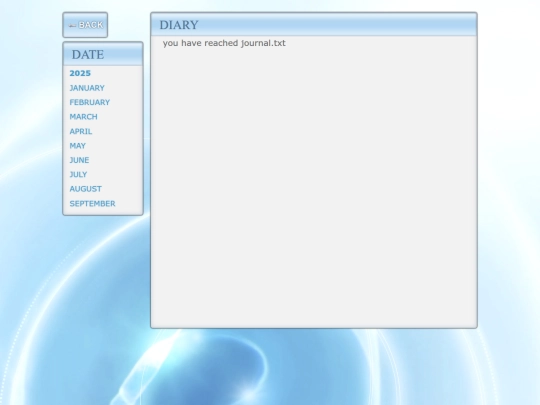The width and height of the screenshot is (540, 405).
Task: Open the MAY diary entries
Action: (77, 146)
